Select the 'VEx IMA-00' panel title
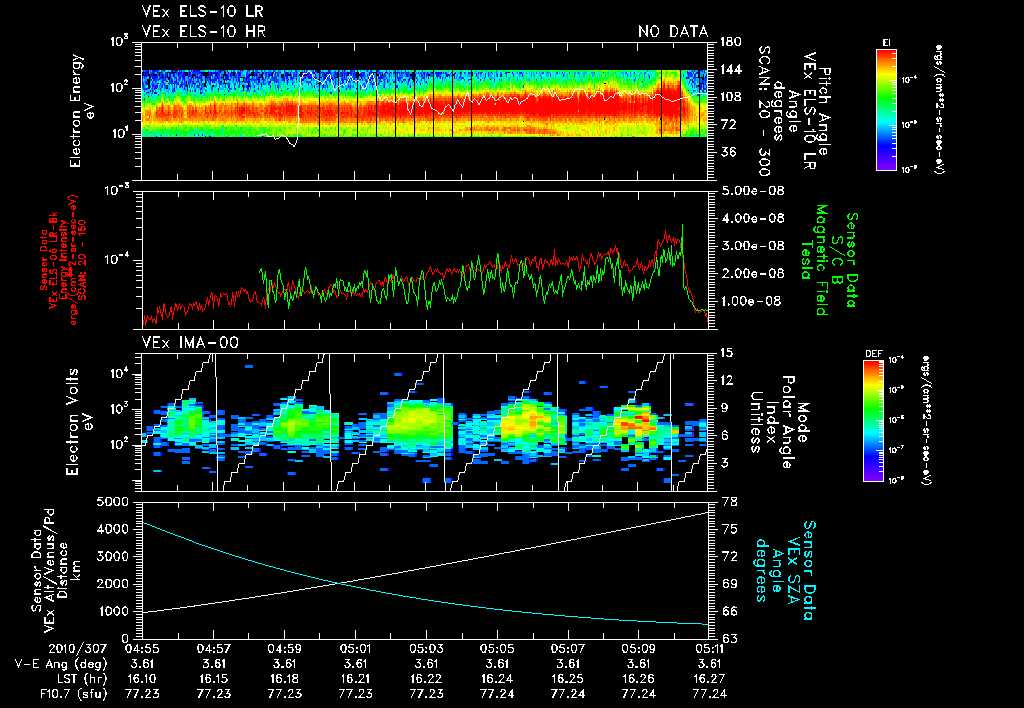1024x708 pixels. pos(190,343)
